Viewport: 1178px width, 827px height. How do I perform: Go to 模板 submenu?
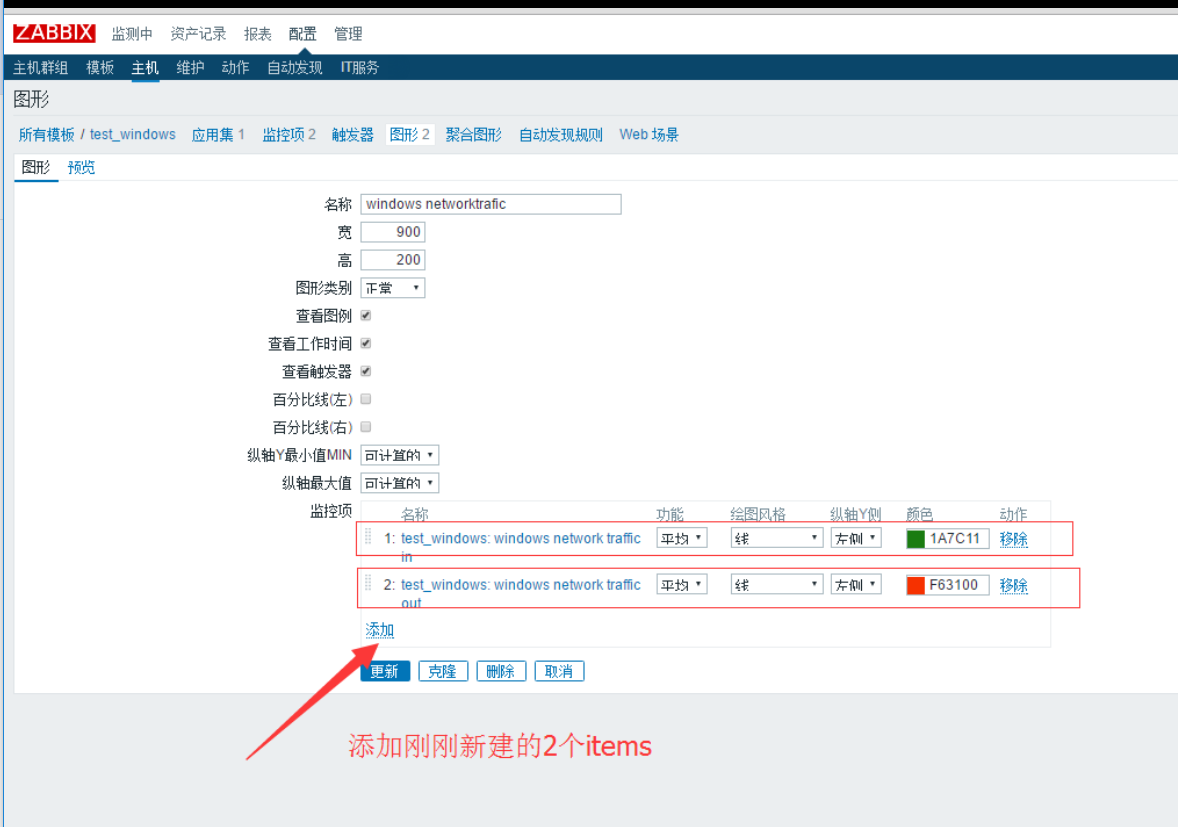(x=100, y=68)
